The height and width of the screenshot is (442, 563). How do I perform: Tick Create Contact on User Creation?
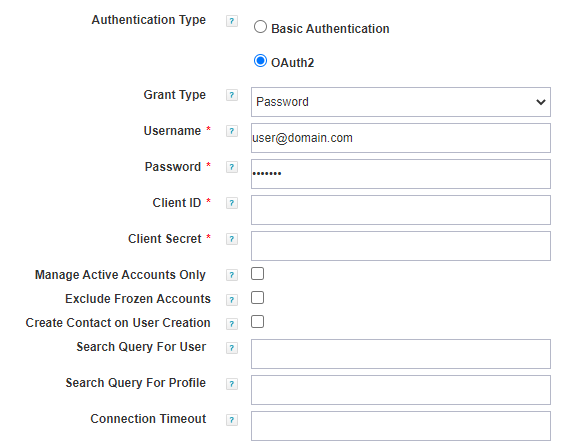point(257,322)
